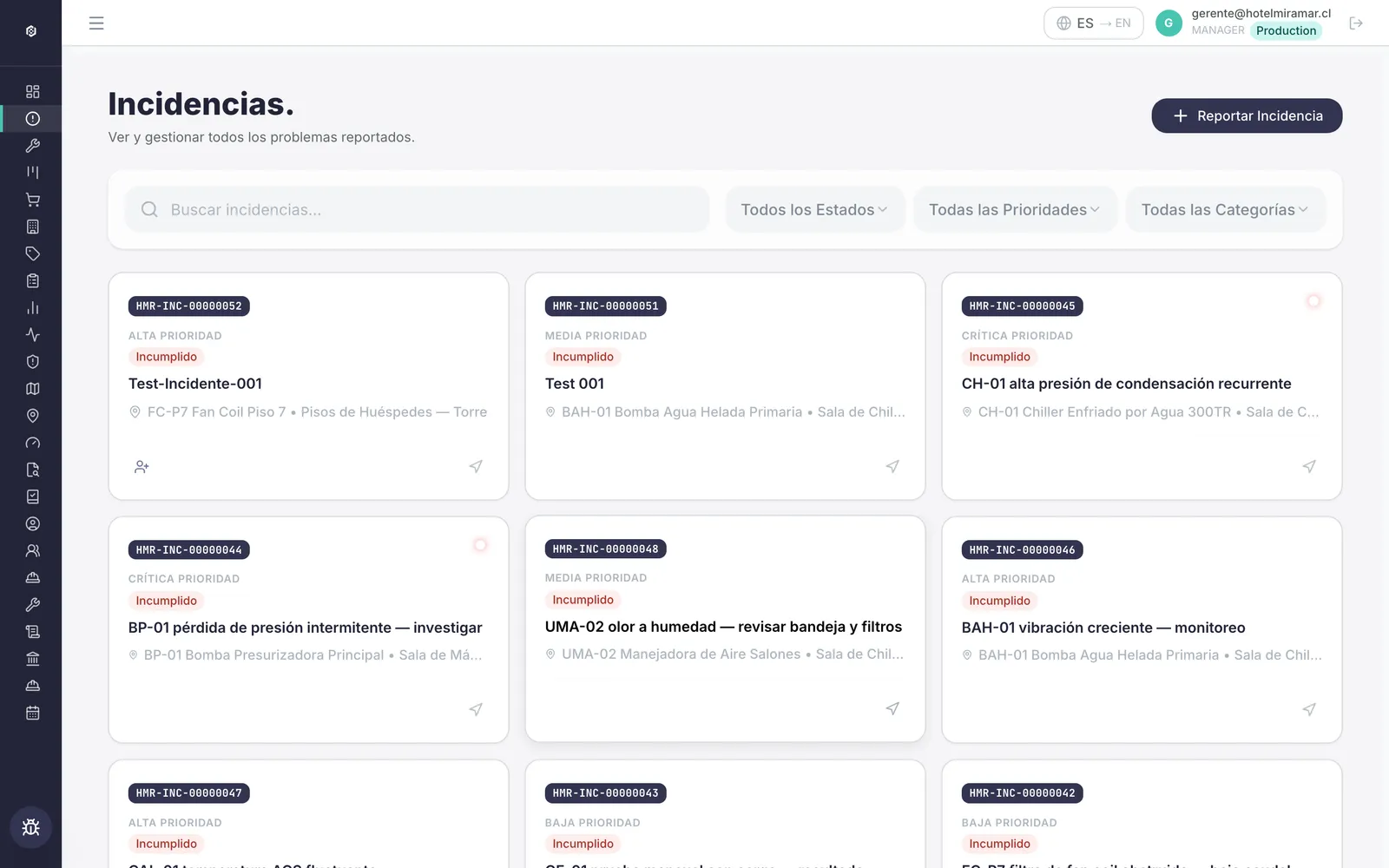Open the user circle sidebar icon
This screenshot has height=868, width=1389.
[x=32, y=523]
